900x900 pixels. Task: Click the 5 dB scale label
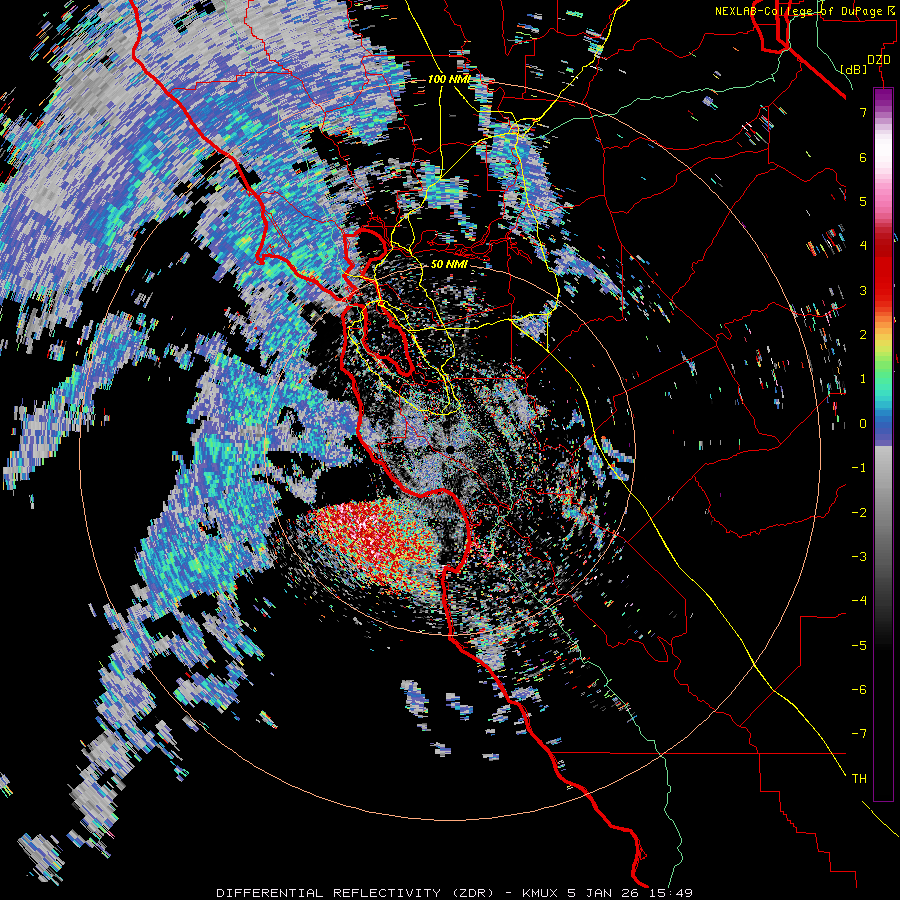point(863,201)
